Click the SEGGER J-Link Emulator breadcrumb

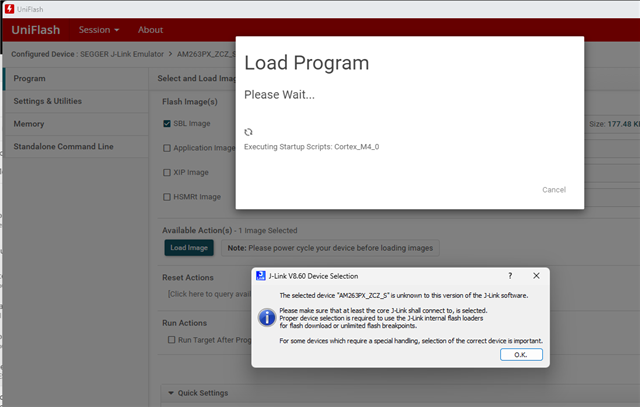point(122,54)
